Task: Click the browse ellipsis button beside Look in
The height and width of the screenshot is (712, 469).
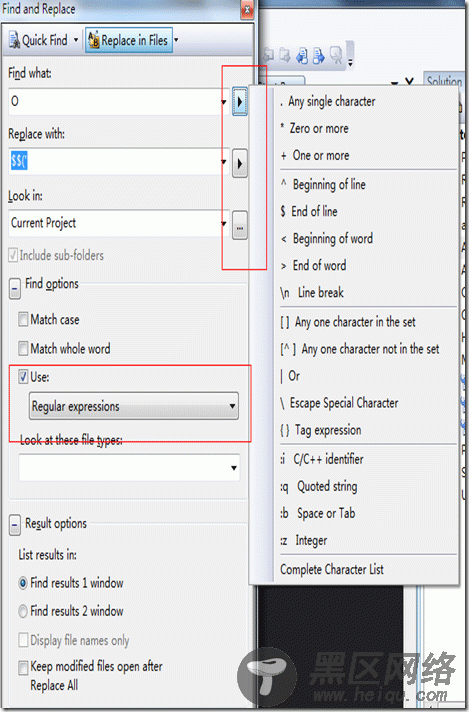Action: click(240, 224)
